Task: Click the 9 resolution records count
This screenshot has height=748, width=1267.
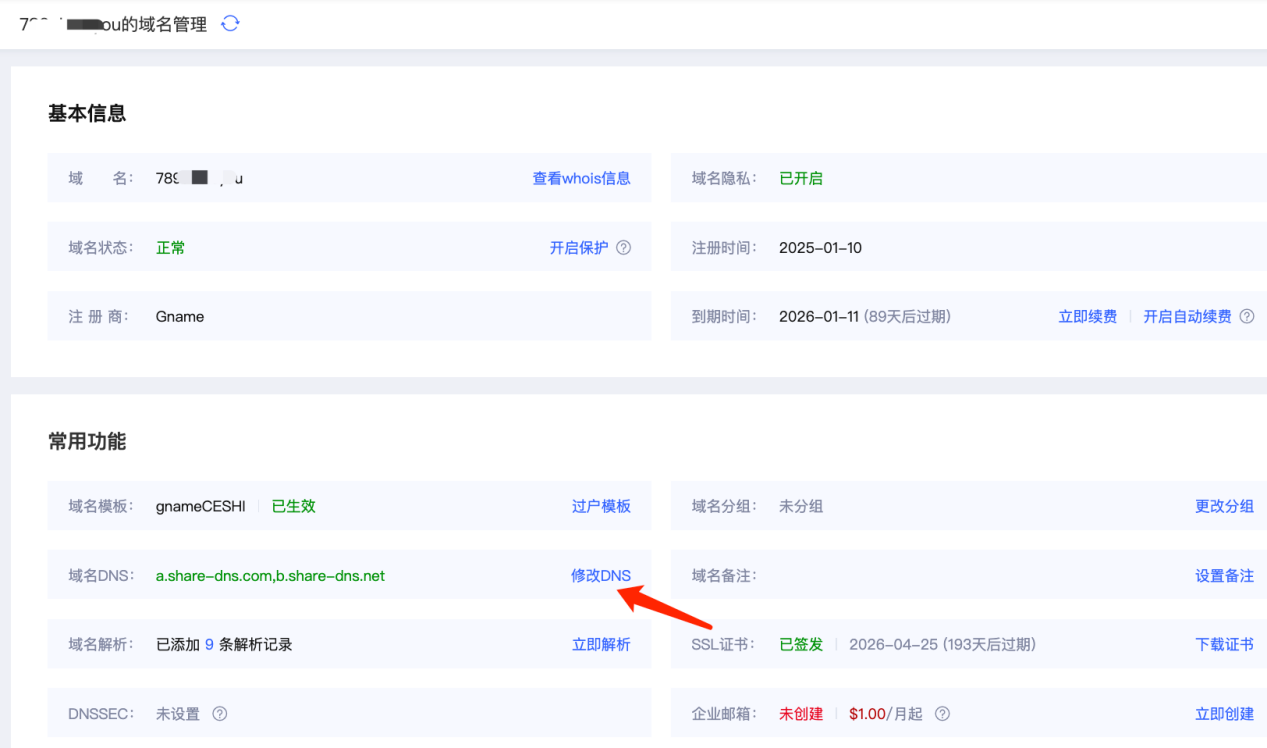Action: [x=209, y=645]
